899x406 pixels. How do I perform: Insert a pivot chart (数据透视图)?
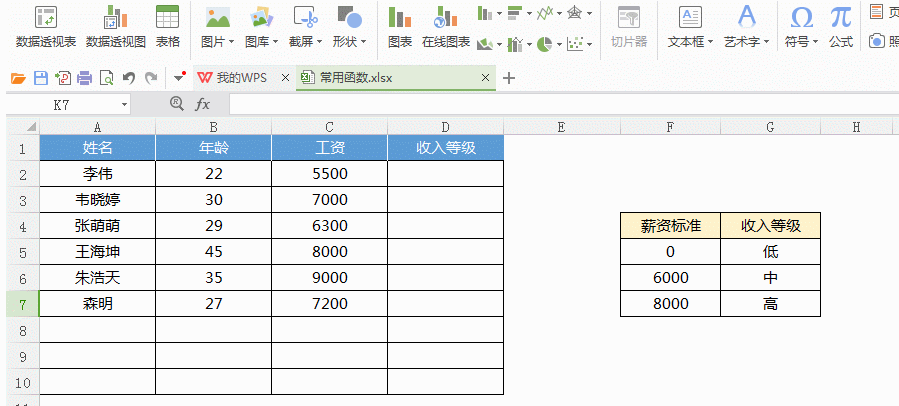tap(116, 26)
